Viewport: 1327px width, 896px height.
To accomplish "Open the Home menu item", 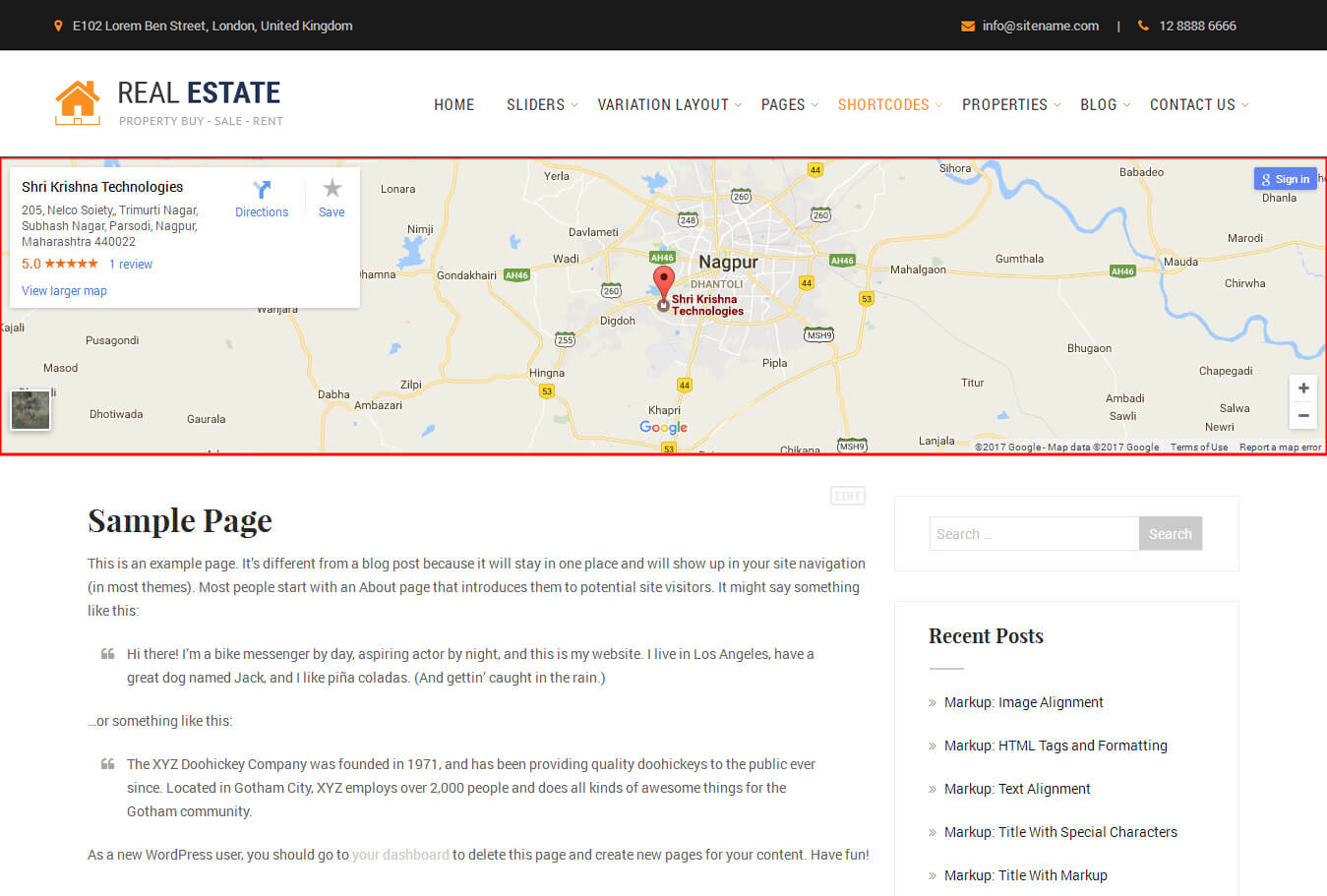I will tap(454, 104).
